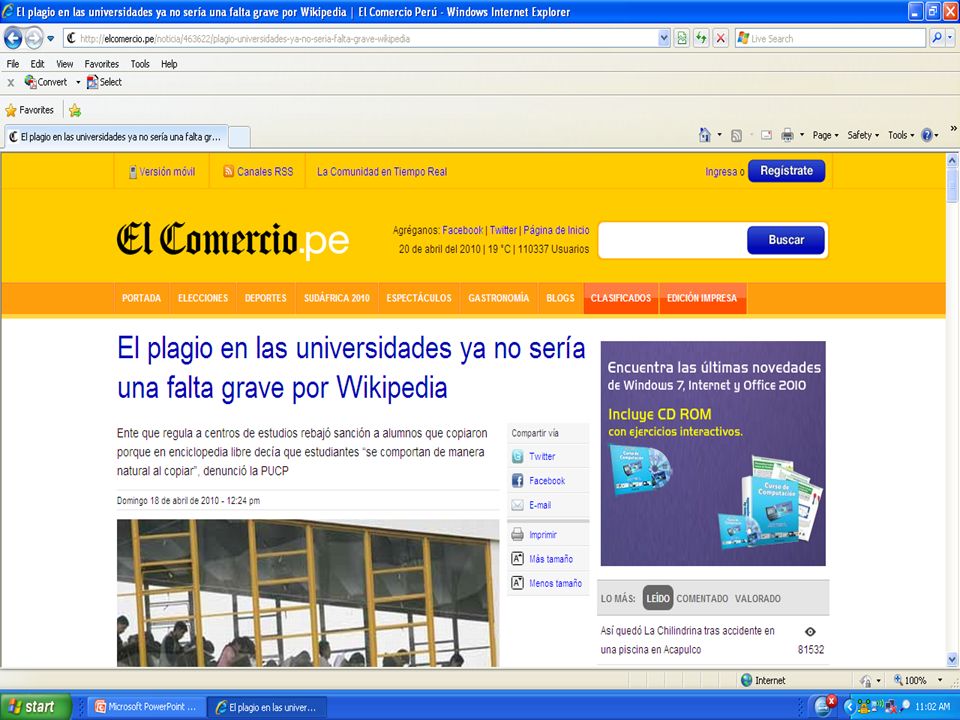Select the El plagio page tab
Image resolution: width=960 pixels, height=720 pixels.
pos(116,137)
